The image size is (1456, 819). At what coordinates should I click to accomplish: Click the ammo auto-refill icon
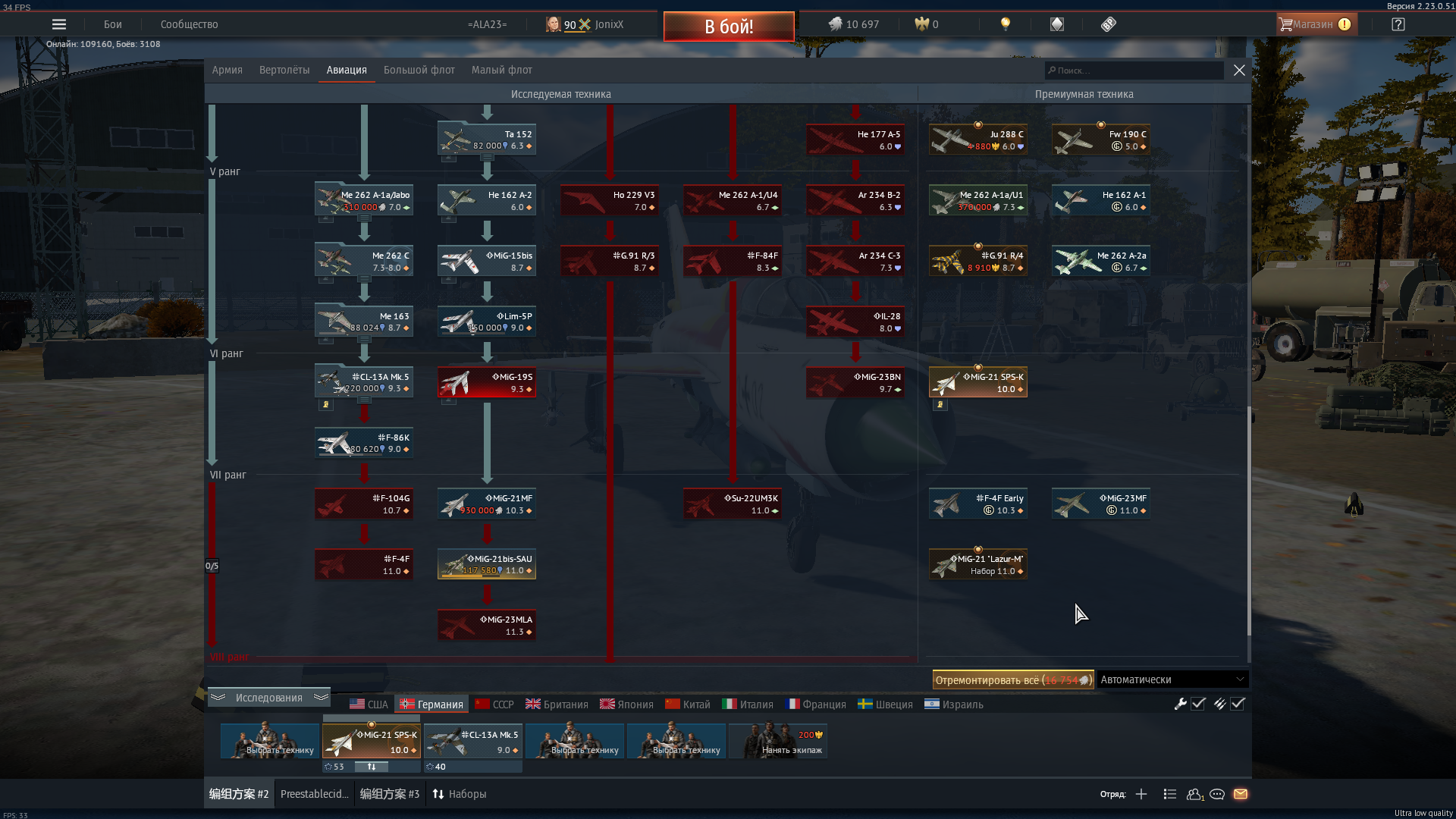[x=1219, y=704]
